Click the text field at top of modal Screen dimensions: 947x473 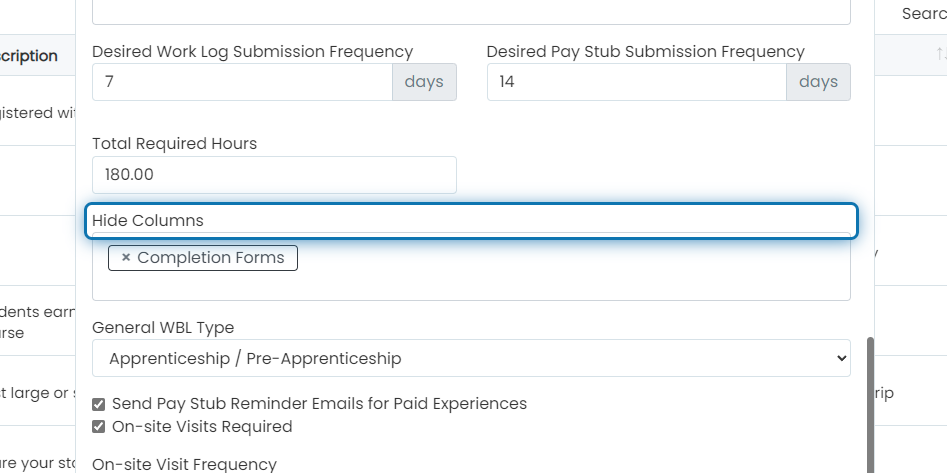(x=471, y=12)
